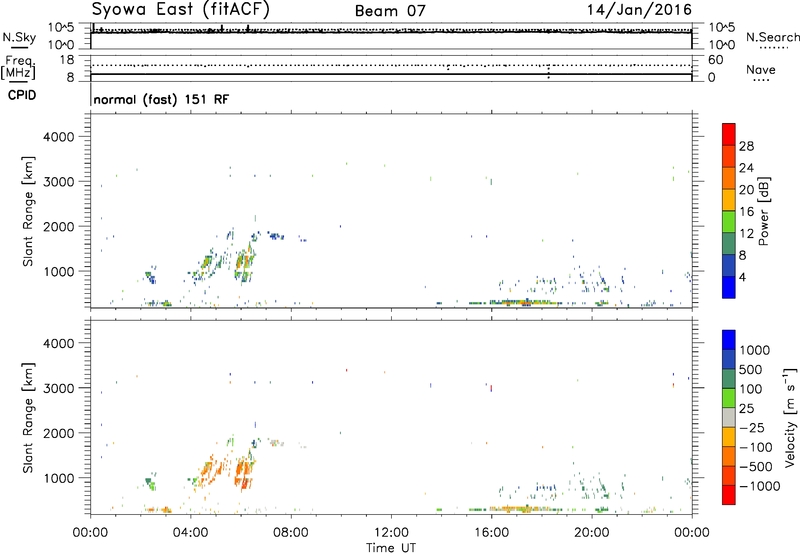This screenshot has width=800, height=554.
Task: Click the "Power [dB]" colorbar title
Action: pos(763,211)
